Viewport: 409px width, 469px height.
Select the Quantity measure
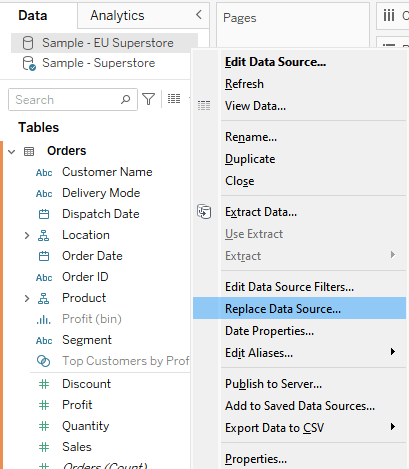[86, 426]
